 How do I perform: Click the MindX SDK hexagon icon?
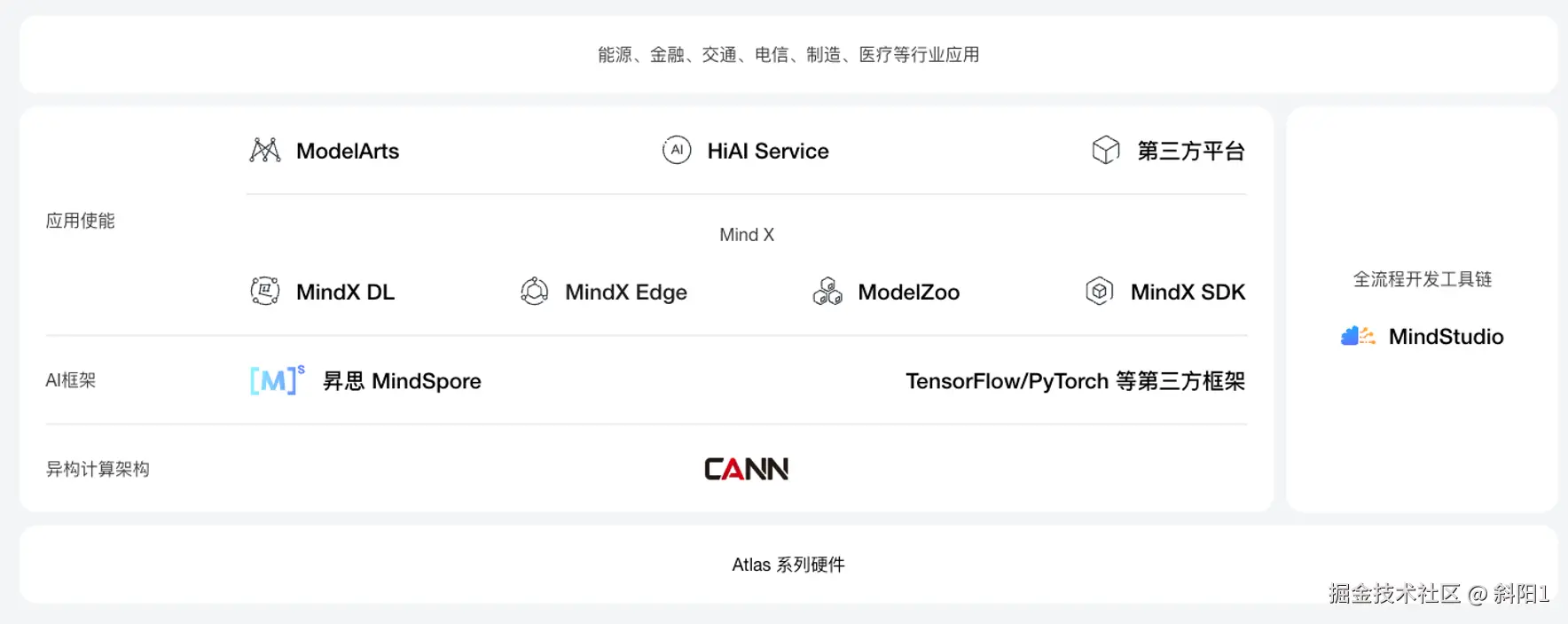coord(1099,291)
